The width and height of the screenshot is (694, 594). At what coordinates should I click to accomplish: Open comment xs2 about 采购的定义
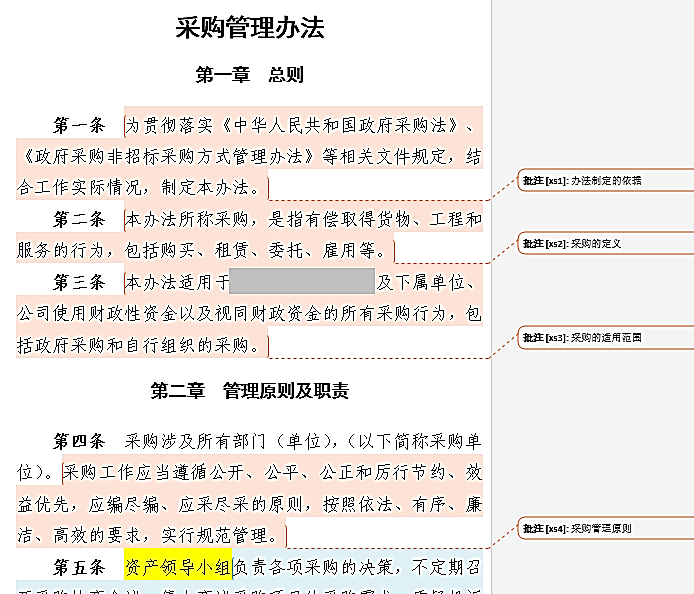[605, 243]
